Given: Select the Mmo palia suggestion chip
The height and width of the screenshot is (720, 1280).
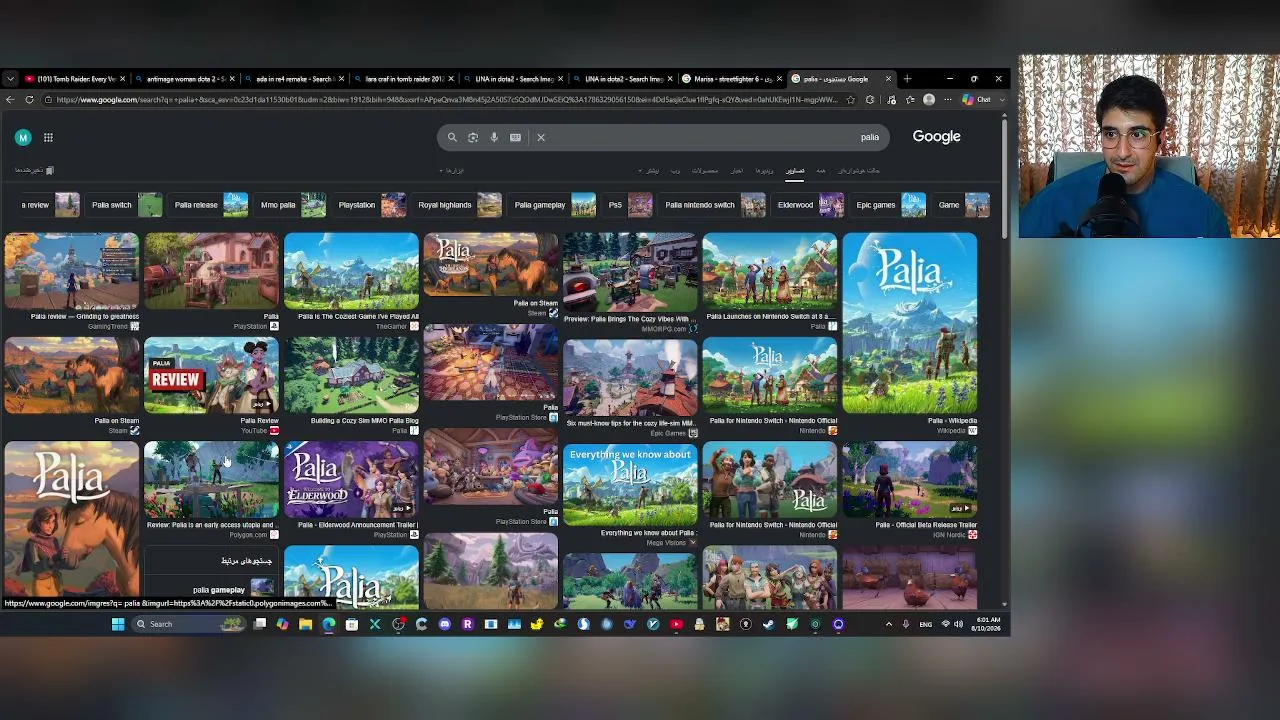Looking at the screenshot, I should [292, 205].
